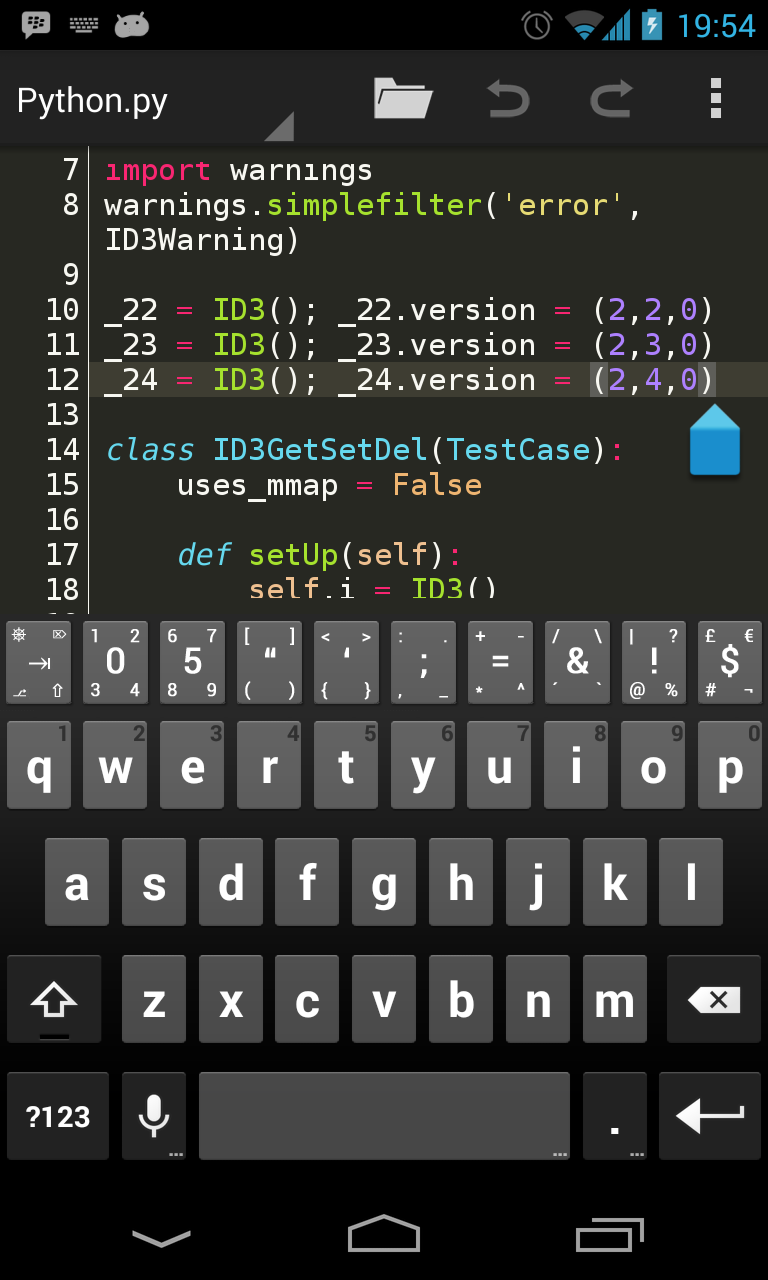Select the Python.py title in the action bar

(x=90, y=99)
